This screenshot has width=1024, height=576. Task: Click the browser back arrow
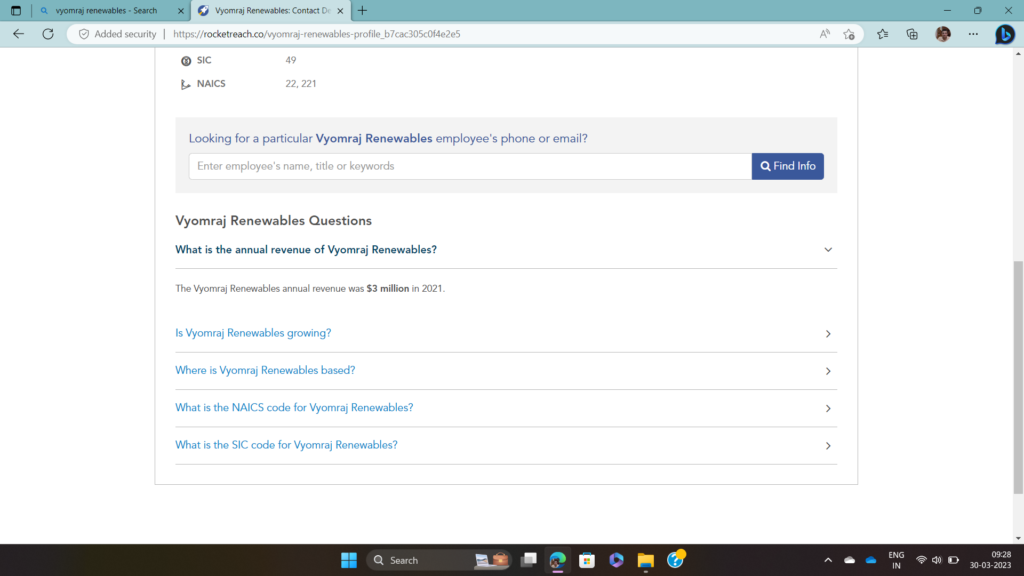tap(18, 34)
